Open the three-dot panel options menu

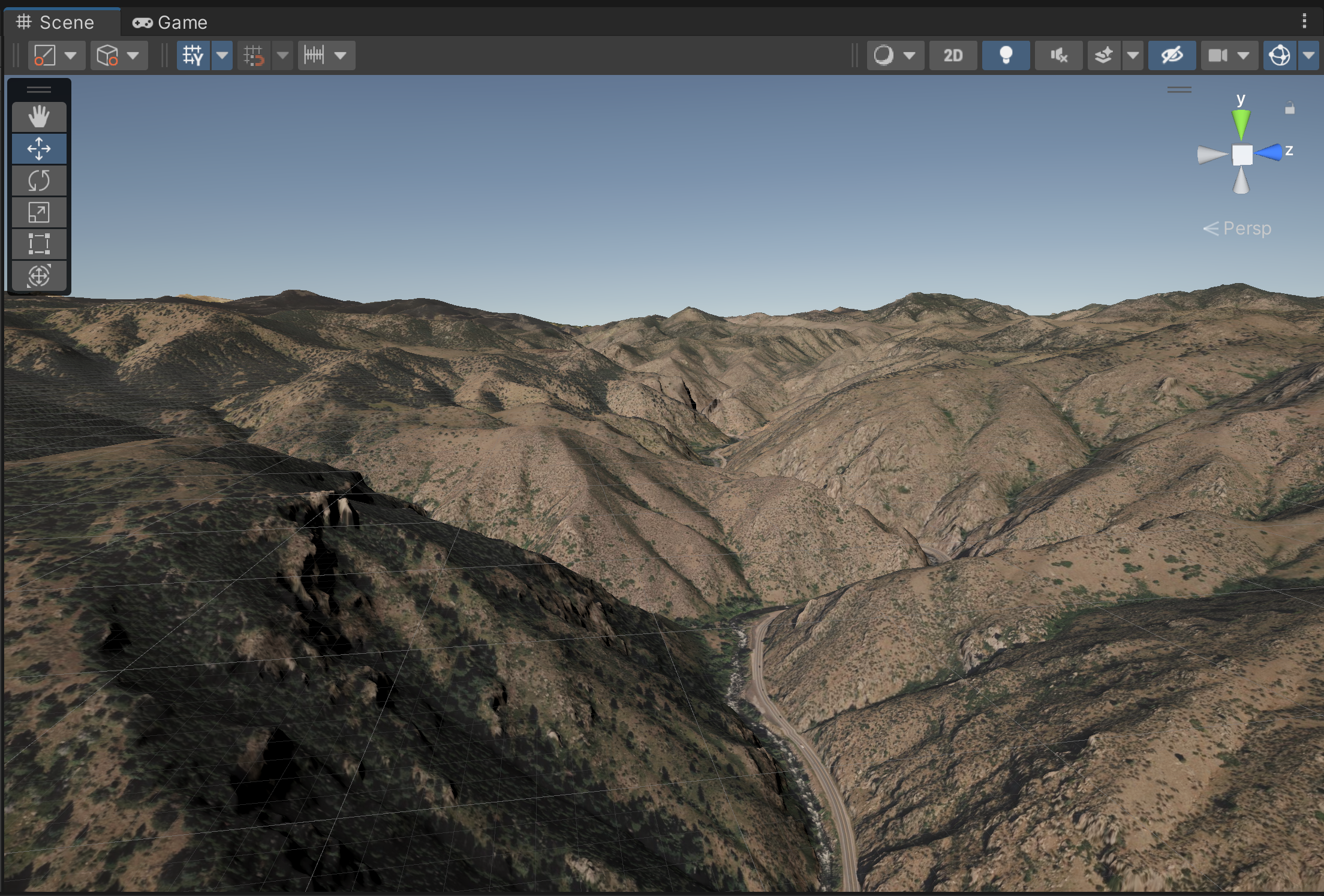(x=1304, y=21)
